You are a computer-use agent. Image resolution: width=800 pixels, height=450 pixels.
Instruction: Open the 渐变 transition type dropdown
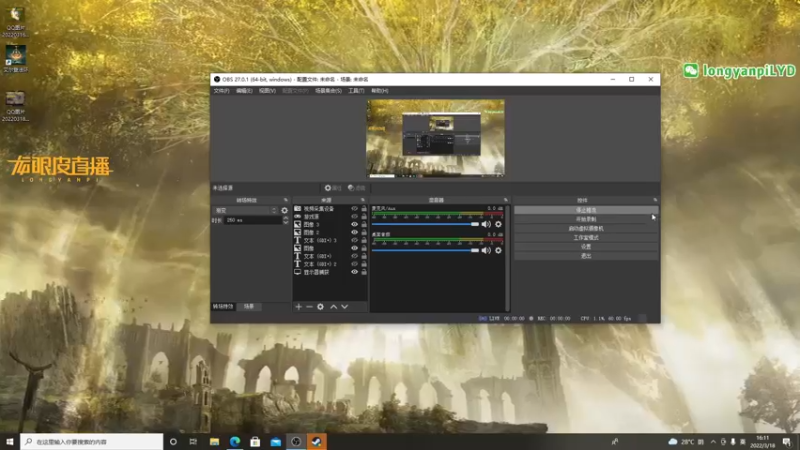coord(245,210)
